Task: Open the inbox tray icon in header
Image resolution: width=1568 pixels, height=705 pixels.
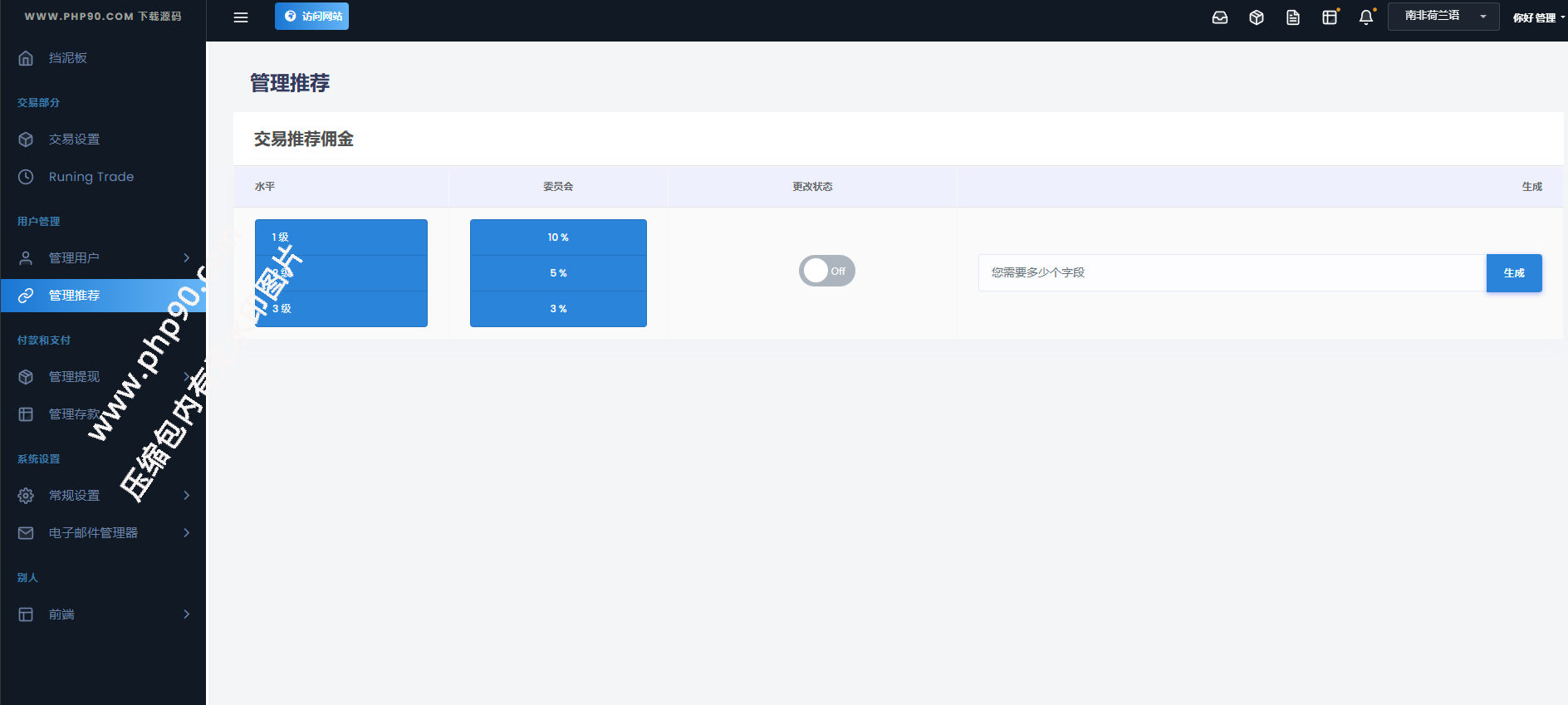Action: [x=1219, y=17]
